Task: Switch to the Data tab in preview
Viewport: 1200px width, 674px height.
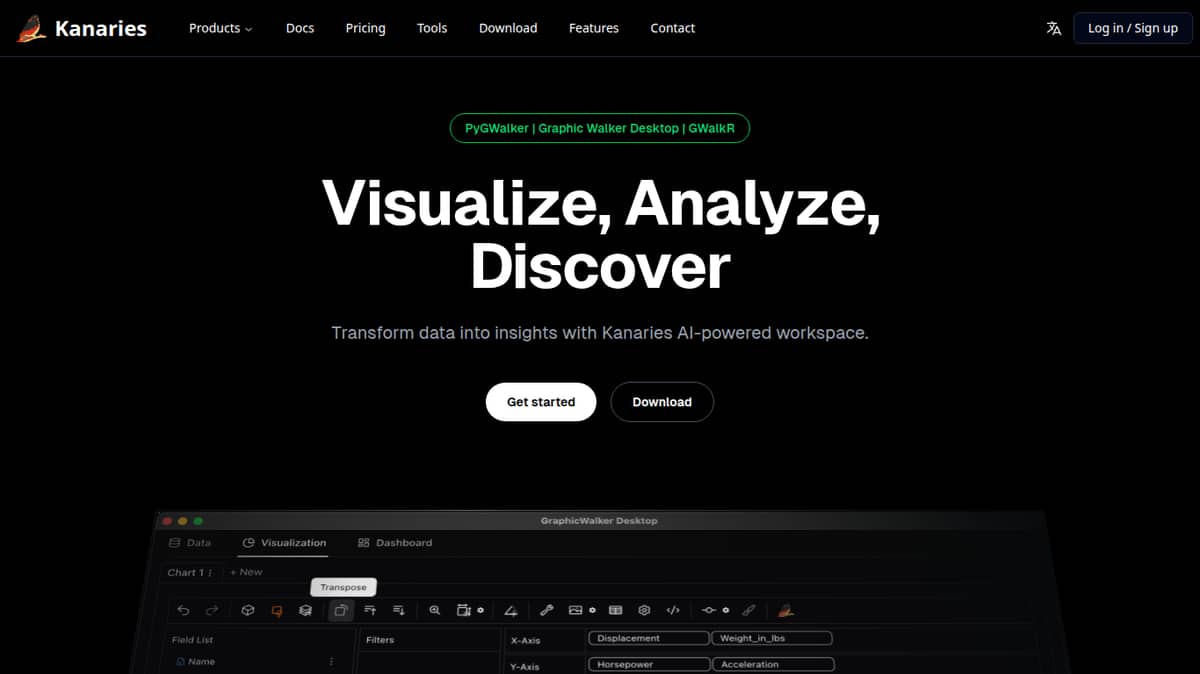Action: click(x=190, y=543)
